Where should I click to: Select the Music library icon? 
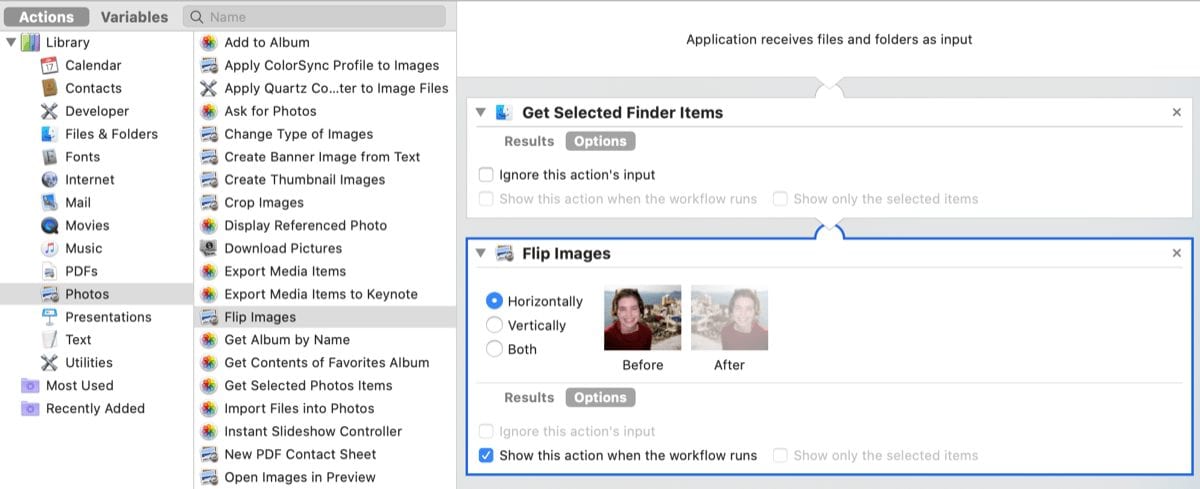pos(49,248)
